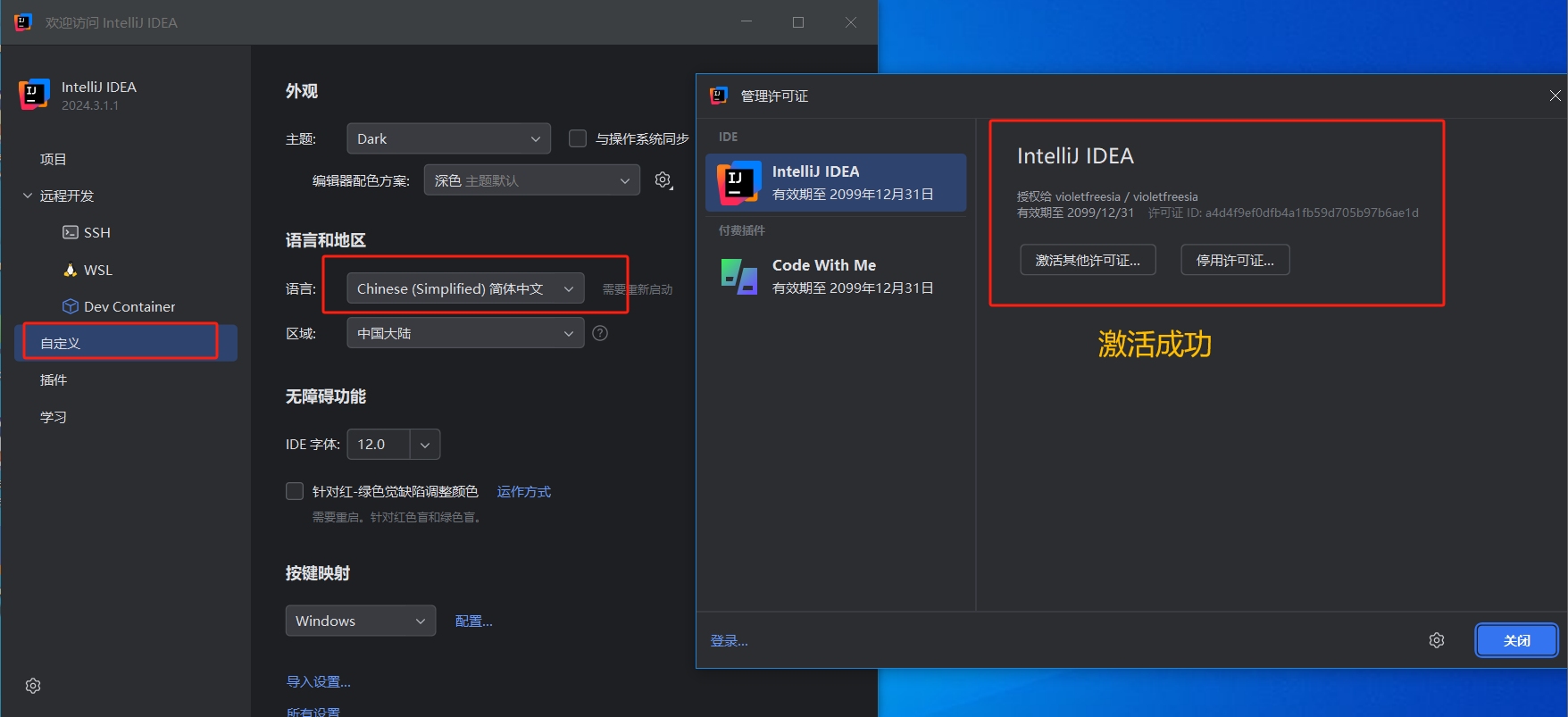Screen dimensions: 1568x717
Task: Click the 登录... link in license dialog
Action: 730,641
